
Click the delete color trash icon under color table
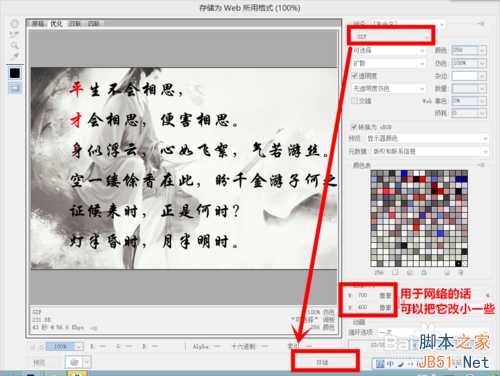coord(461,273)
